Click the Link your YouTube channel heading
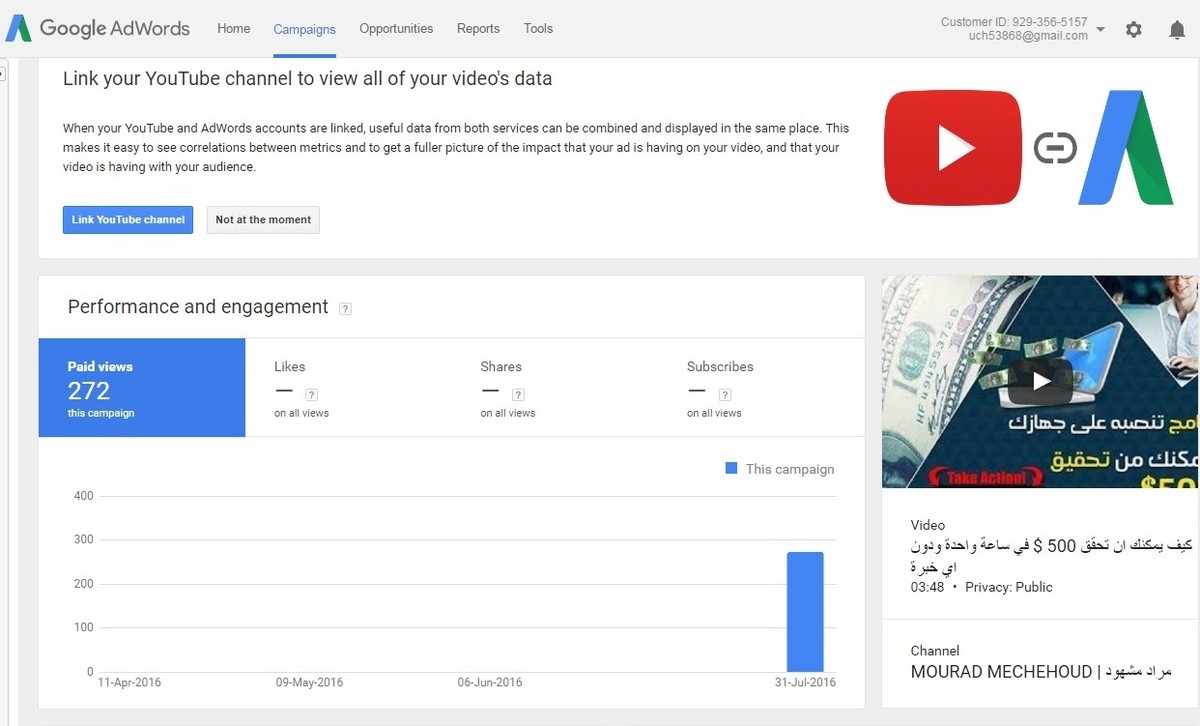 coord(307,78)
